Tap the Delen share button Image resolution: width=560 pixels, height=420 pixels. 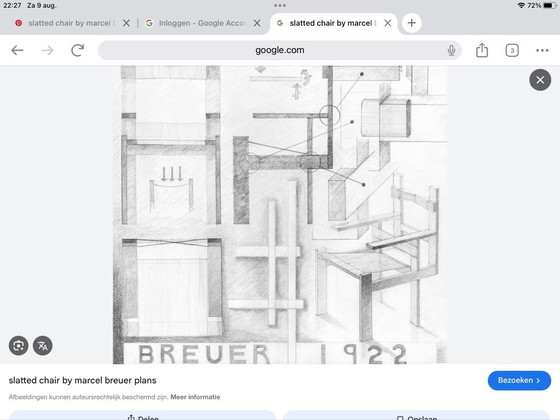tap(143, 416)
